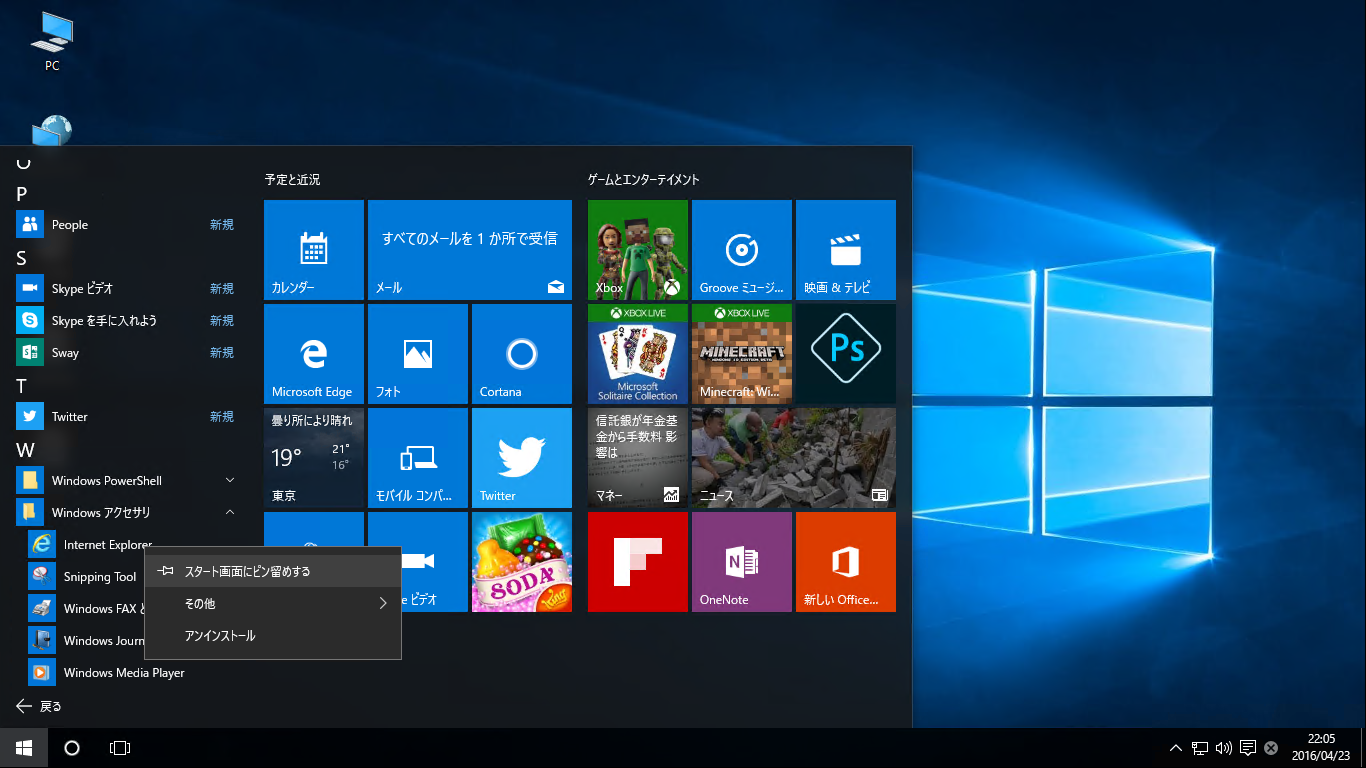The image size is (1366, 768).
Task: Open the ニュース photo tile
Action: [x=794, y=458]
